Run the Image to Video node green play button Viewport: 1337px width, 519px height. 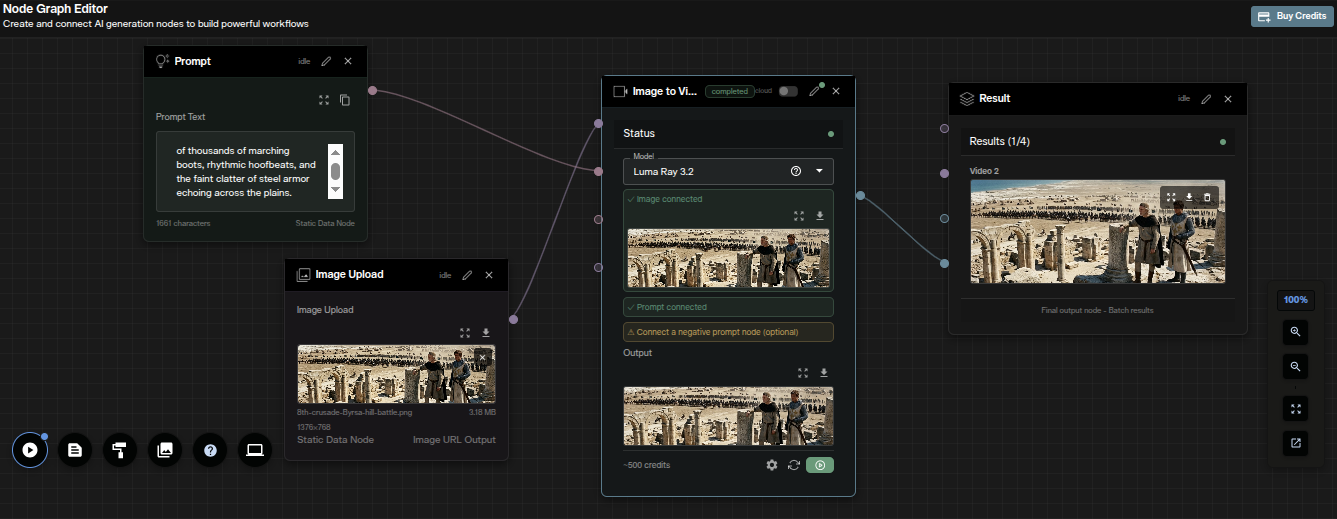[820, 465]
